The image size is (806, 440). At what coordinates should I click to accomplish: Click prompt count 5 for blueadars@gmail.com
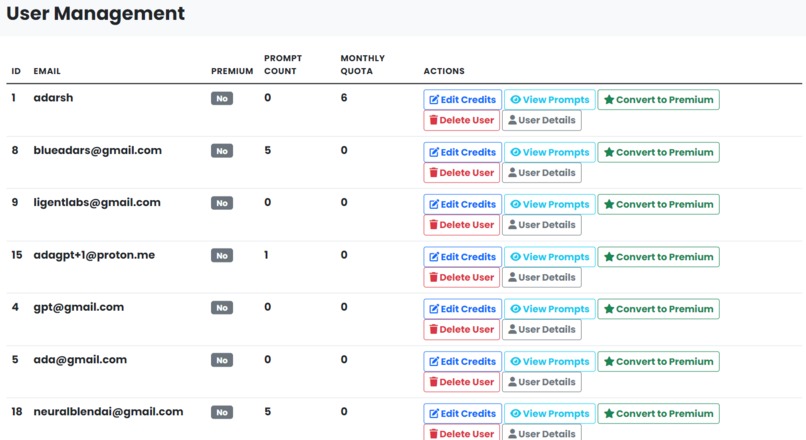[x=267, y=151]
